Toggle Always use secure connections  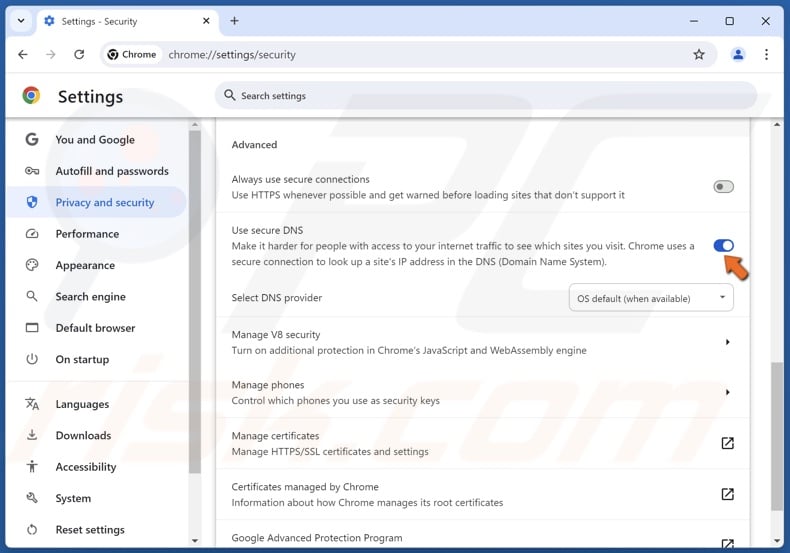pos(723,187)
